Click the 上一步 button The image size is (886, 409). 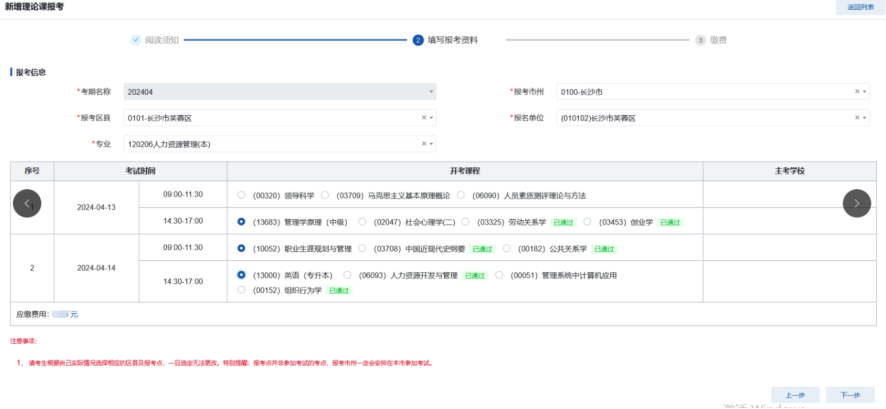[795, 396]
